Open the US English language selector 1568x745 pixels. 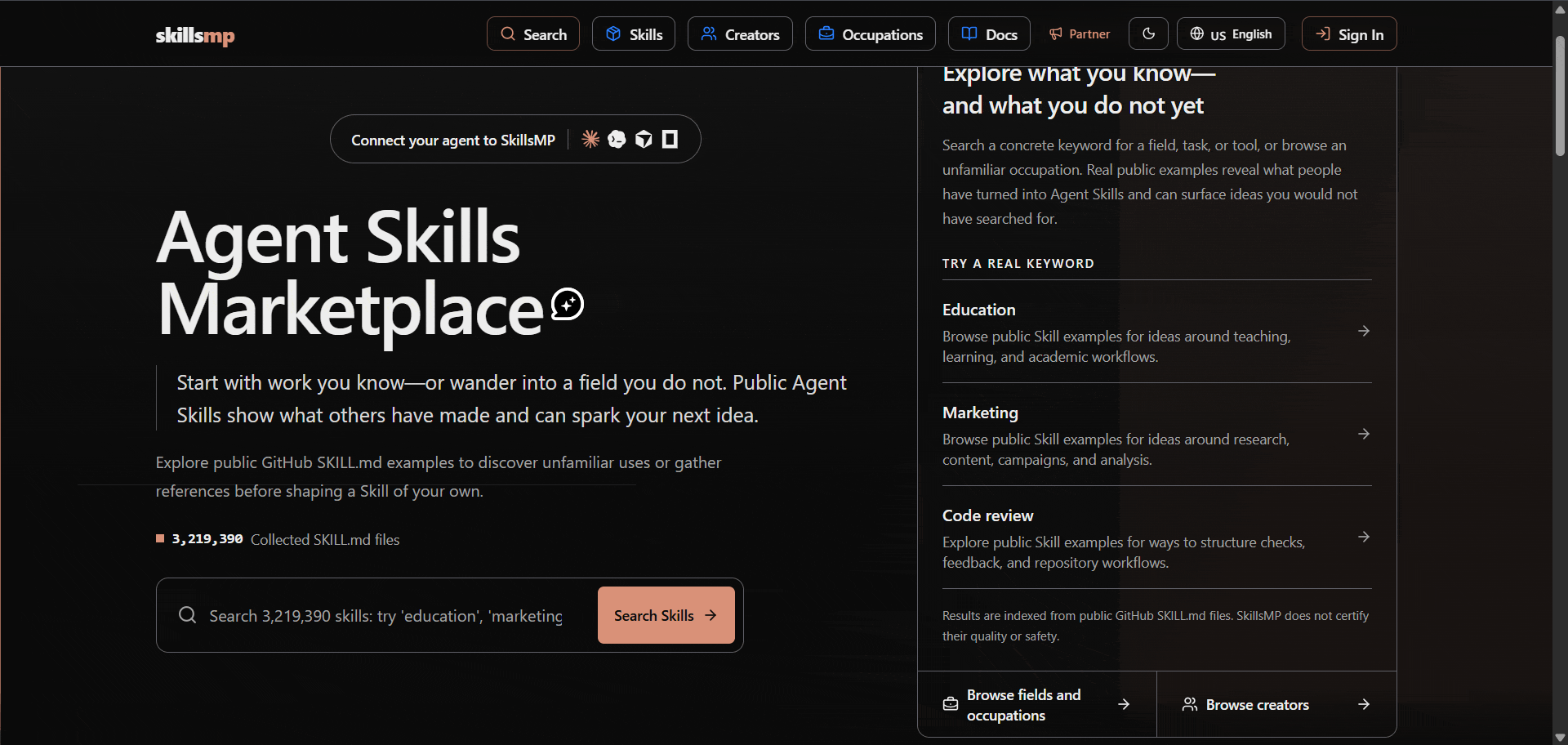(x=1231, y=34)
